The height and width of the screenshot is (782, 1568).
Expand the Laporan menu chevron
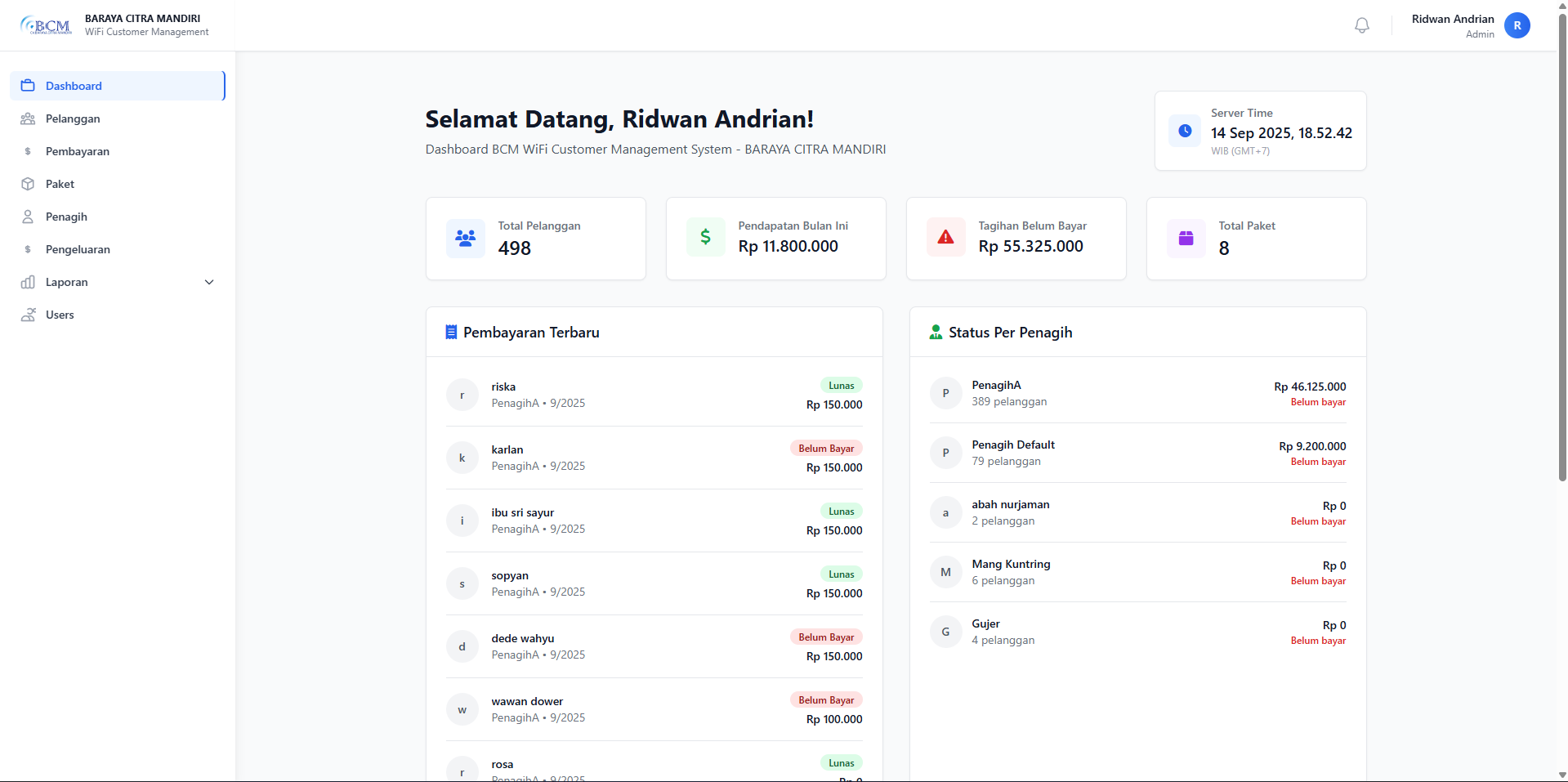point(209,282)
